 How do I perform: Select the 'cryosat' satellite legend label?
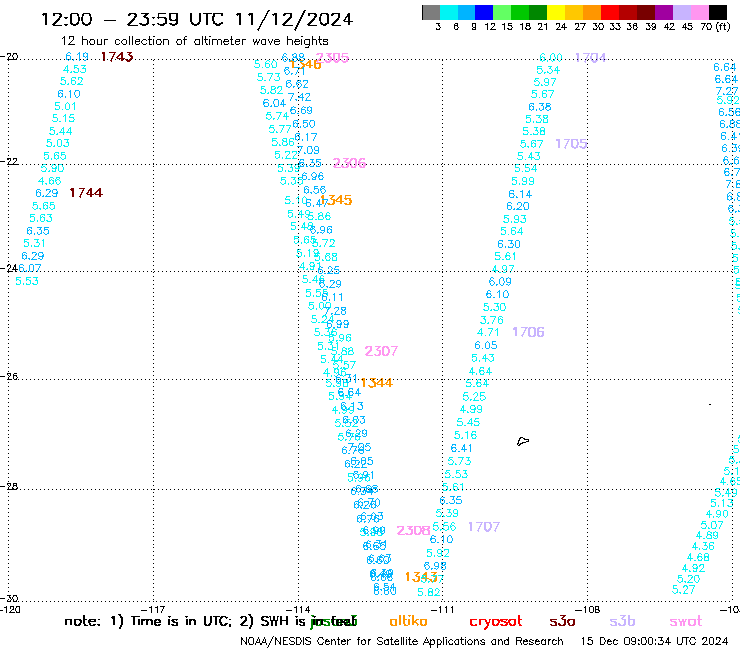[496, 622]
